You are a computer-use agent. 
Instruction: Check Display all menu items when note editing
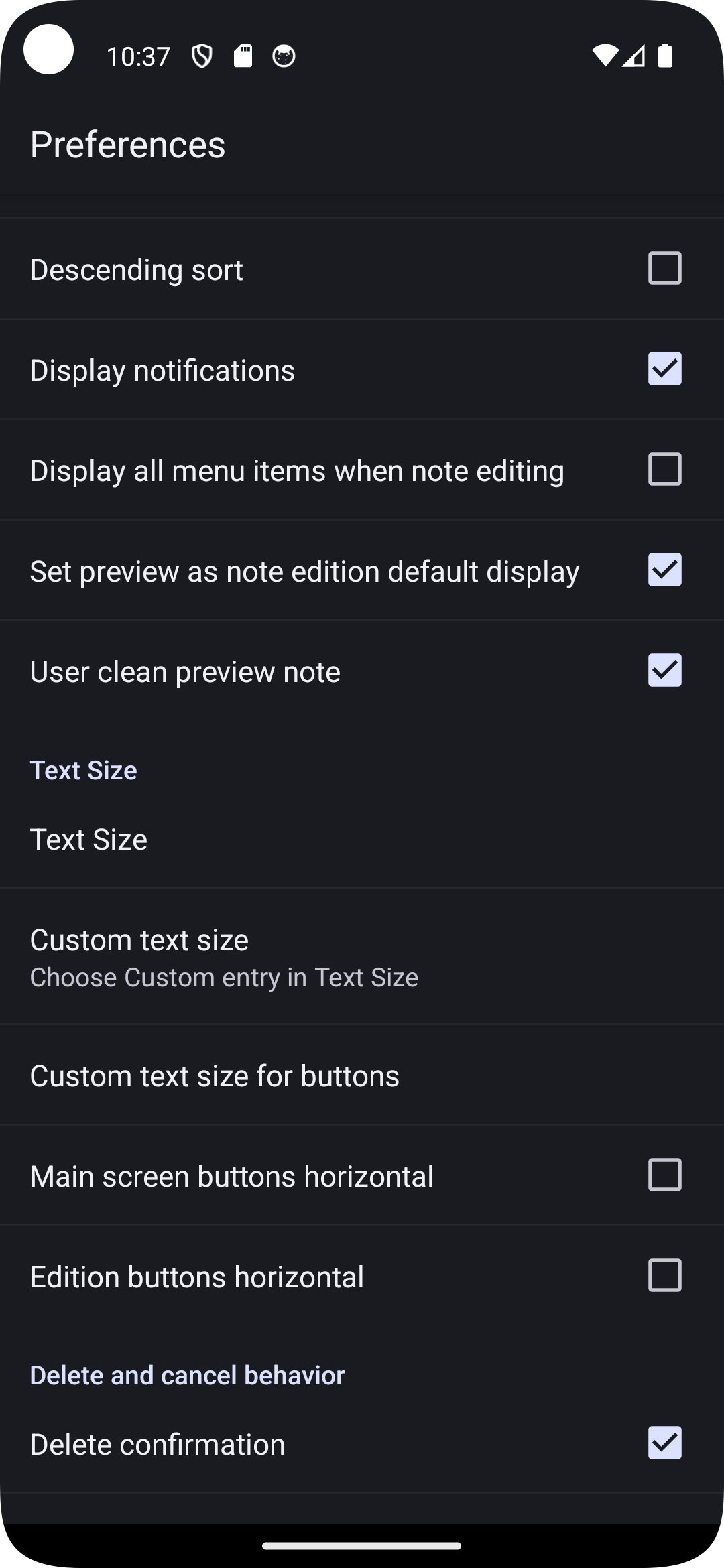pos(664,470)
